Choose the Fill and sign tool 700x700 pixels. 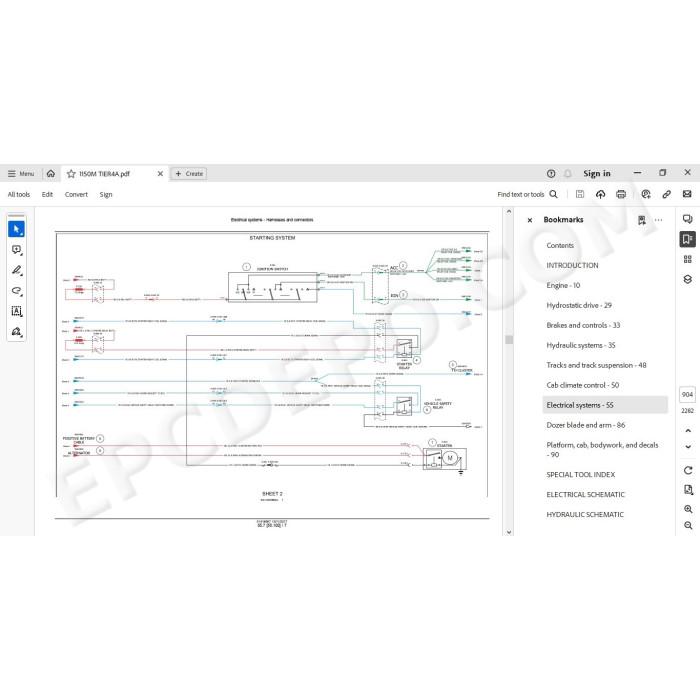pyautogui.click(x=17, y=332)
